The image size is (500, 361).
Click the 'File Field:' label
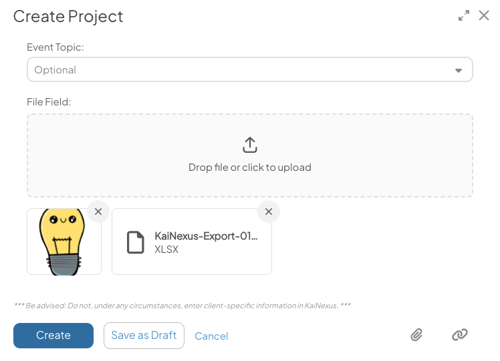pyautogui.click(x=49, y=102)
